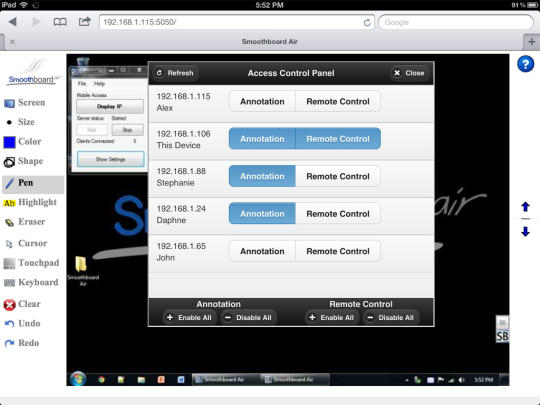Click the Google search field
The image size is (540, 405).
[x=456, y=22]
